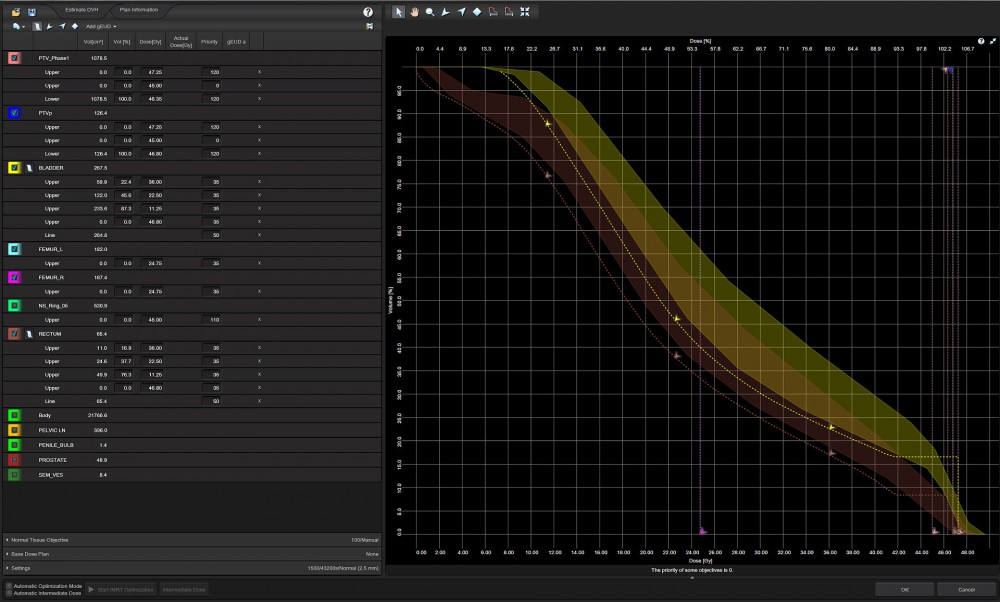Viewport: 1000px width, 602px height.
Task: Enable Automatic Intermediate Dose checkbox
Action: pyautogui.click(x=9, y=593)
